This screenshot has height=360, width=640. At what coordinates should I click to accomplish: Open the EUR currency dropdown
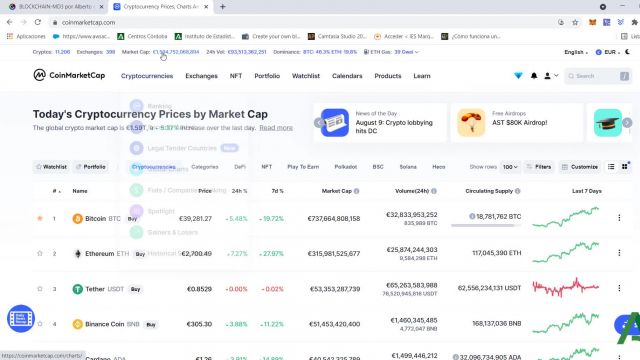[607, 52]
